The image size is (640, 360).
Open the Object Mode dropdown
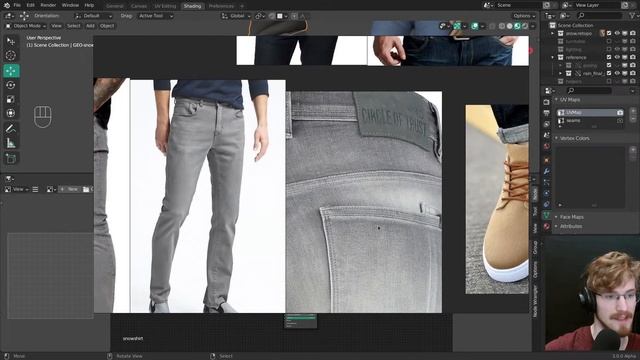(26, 26)
